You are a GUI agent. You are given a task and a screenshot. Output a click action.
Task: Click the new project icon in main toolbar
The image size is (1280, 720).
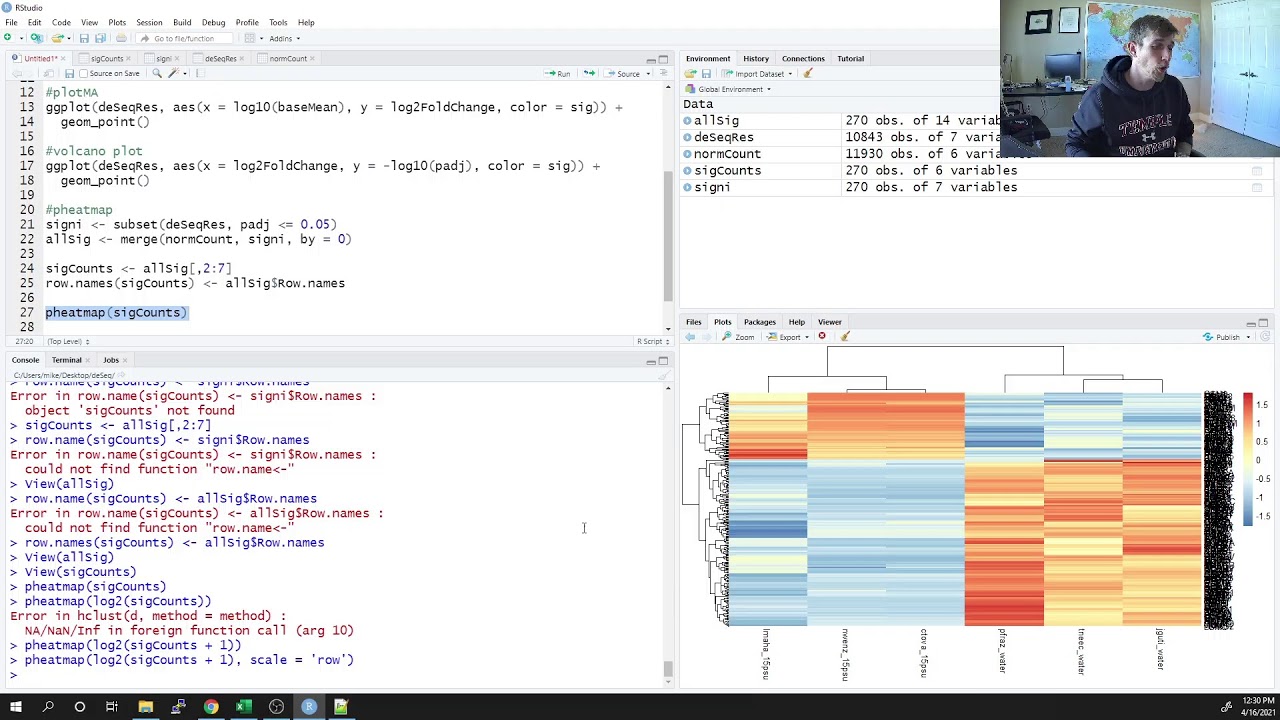(x=36, y=38)
